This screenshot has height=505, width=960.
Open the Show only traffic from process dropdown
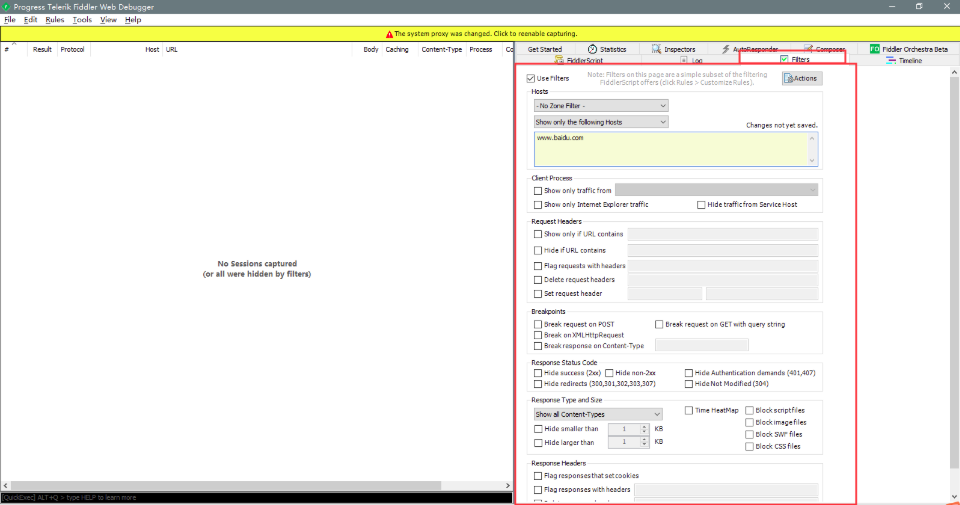pyautogui.click(x=716, y=190)
